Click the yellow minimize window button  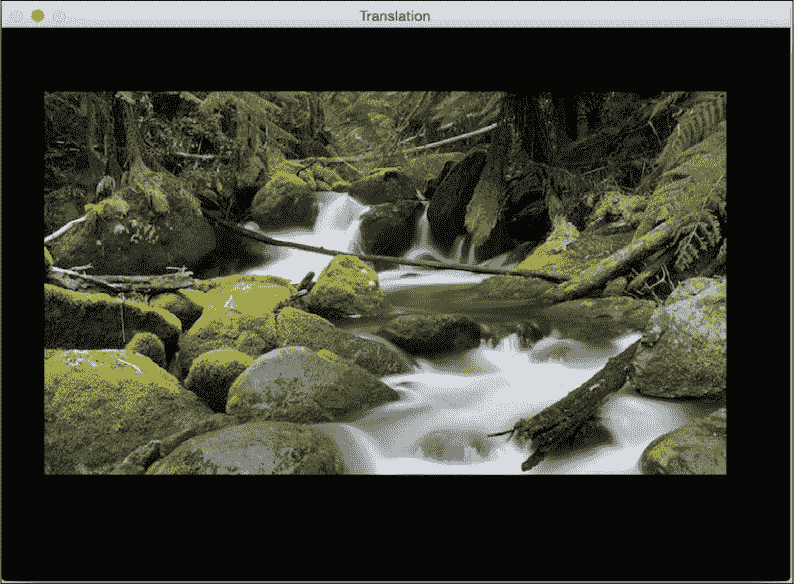pyautogui.click(x=38, y=16)
